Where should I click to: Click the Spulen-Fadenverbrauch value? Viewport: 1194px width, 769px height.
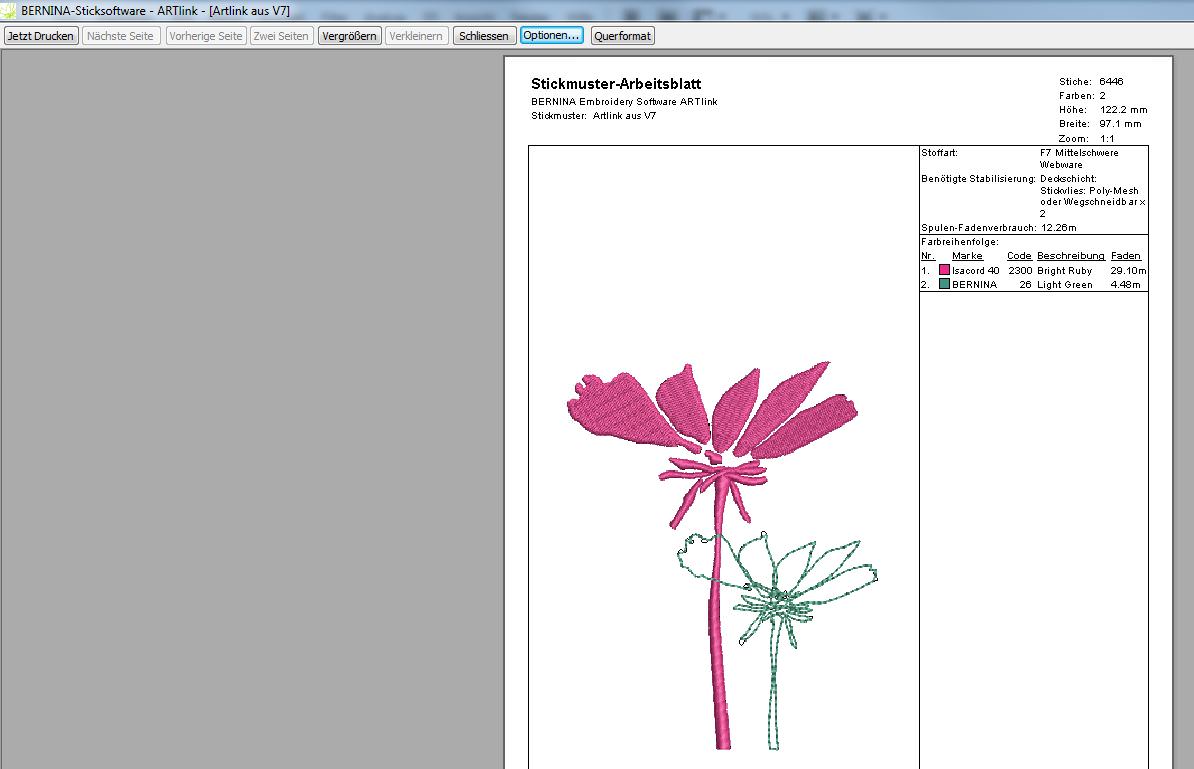(1061, 228)
